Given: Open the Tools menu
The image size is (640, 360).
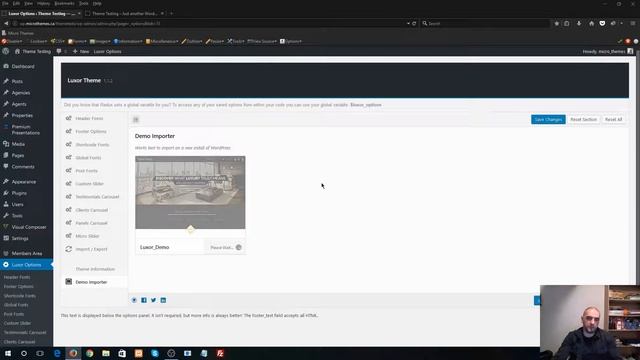Looking at the screenshot, I should [17, 216].
